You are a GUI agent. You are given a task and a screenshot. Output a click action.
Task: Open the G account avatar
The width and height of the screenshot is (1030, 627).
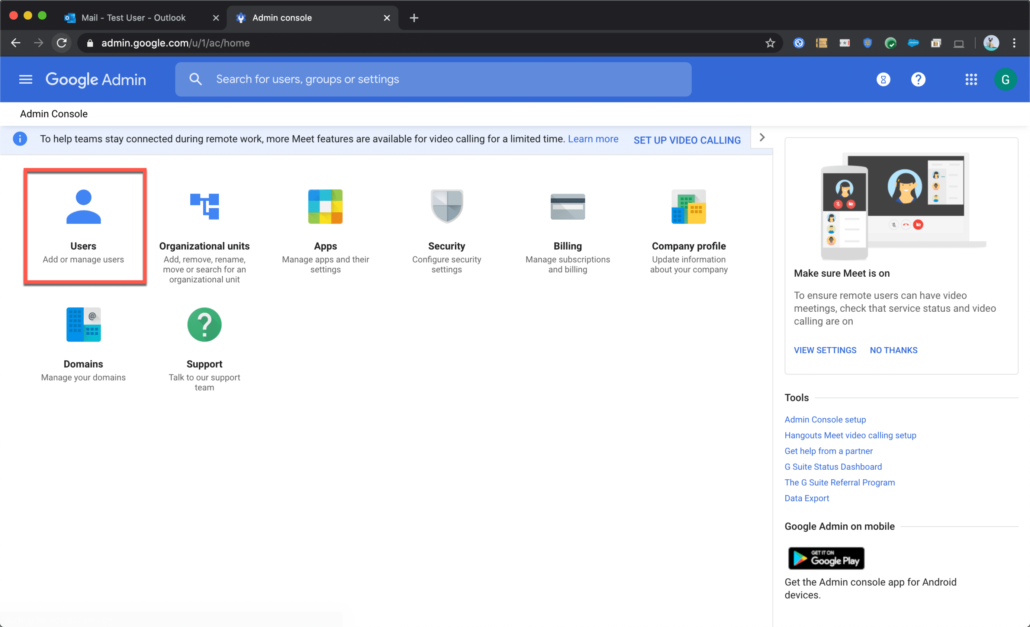click(x=1005, y=79)
